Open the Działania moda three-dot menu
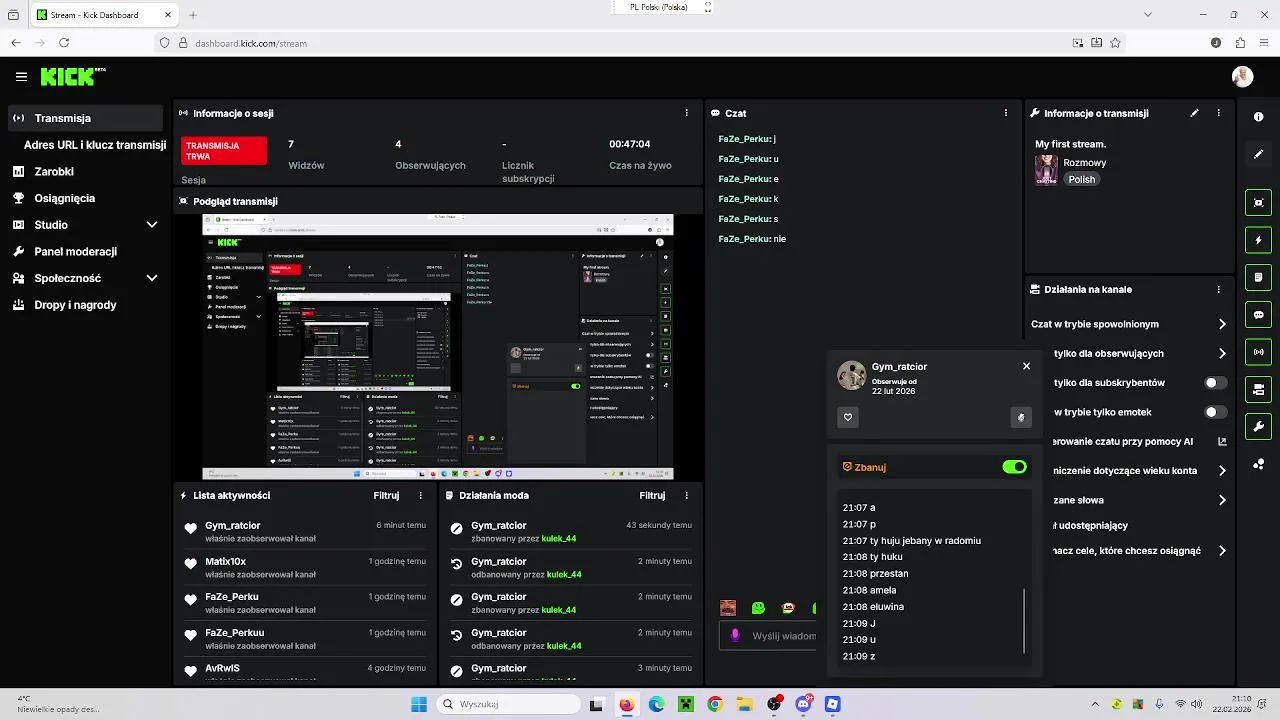 tap(686, 495)
